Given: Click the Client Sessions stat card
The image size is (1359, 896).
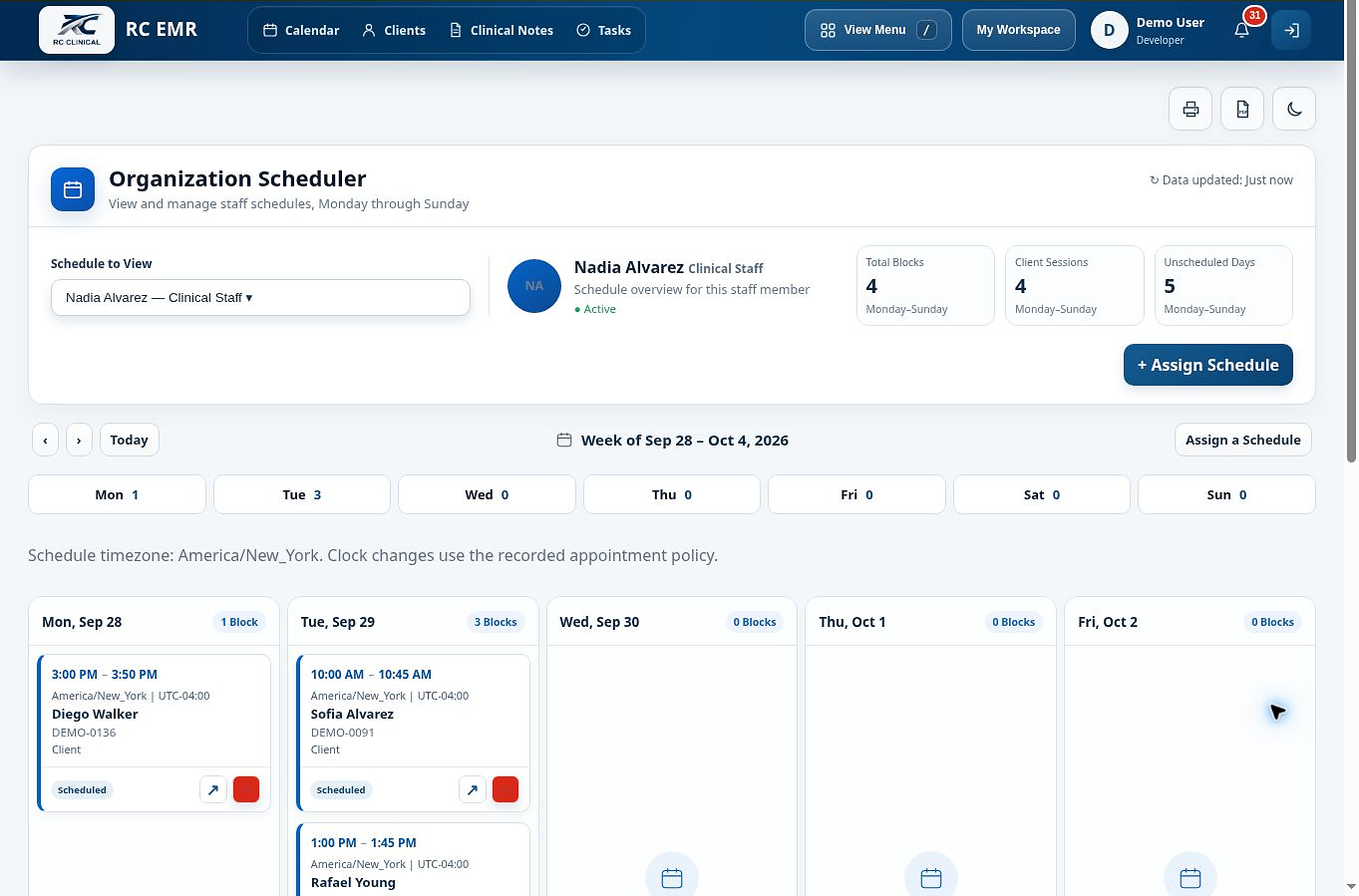Looking at the screenshot, I should pyautogui.click(x=1075, y=286).
